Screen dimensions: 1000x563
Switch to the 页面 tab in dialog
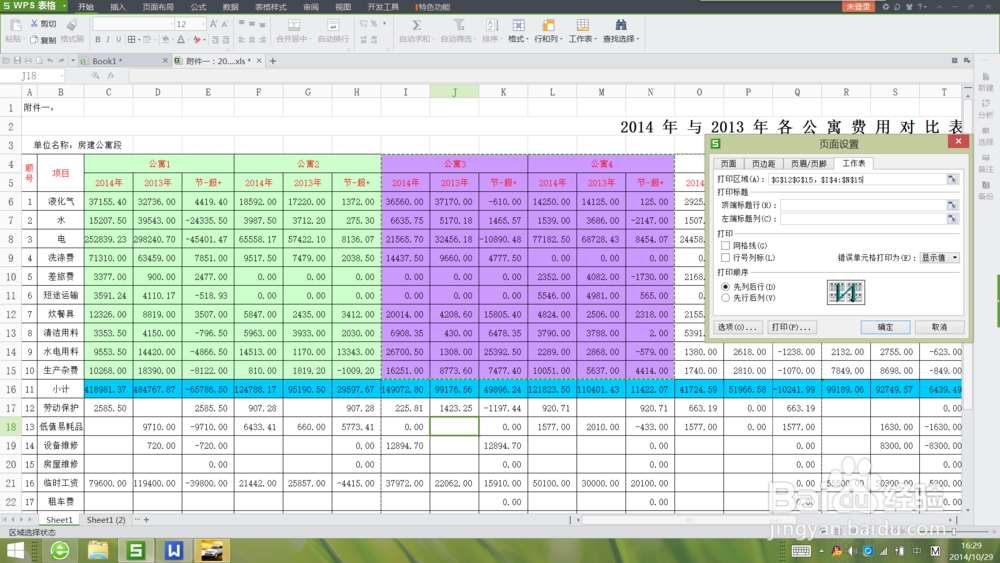(728, 164)
